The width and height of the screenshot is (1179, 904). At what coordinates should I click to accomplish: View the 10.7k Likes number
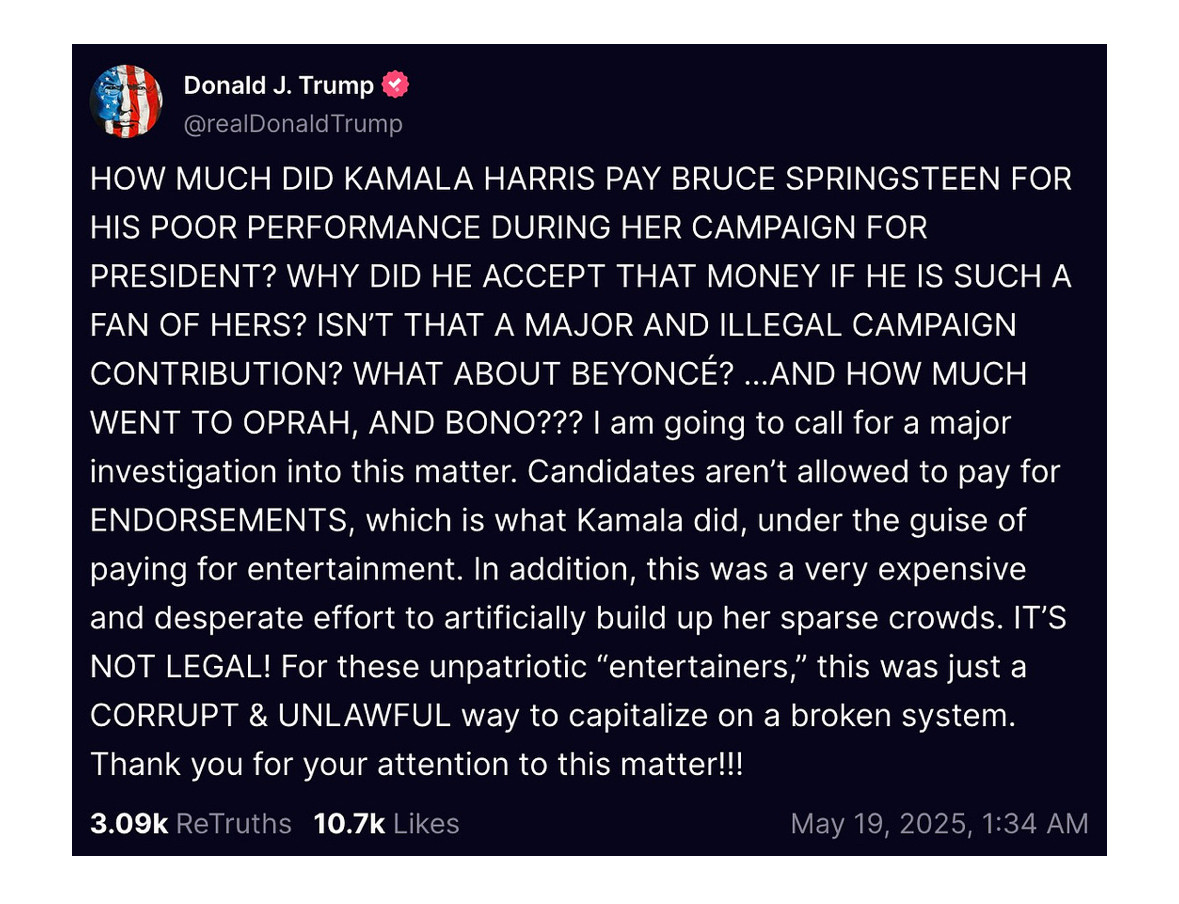349,824
